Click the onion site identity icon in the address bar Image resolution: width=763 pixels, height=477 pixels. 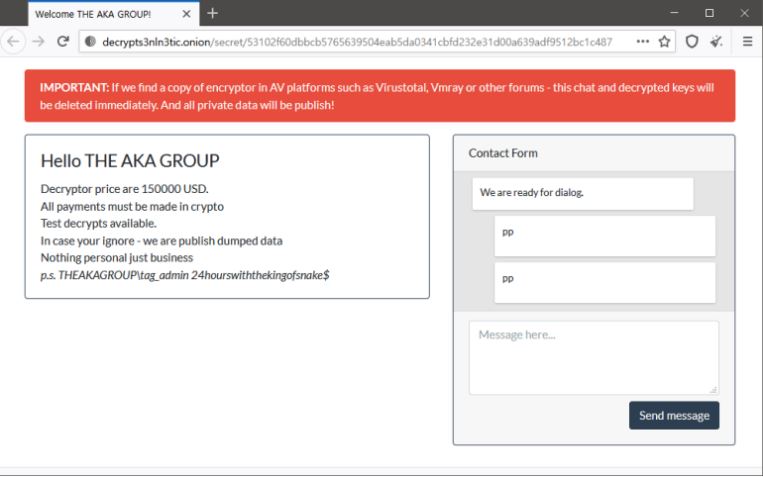pyautogui.click(x=90, y=41)
